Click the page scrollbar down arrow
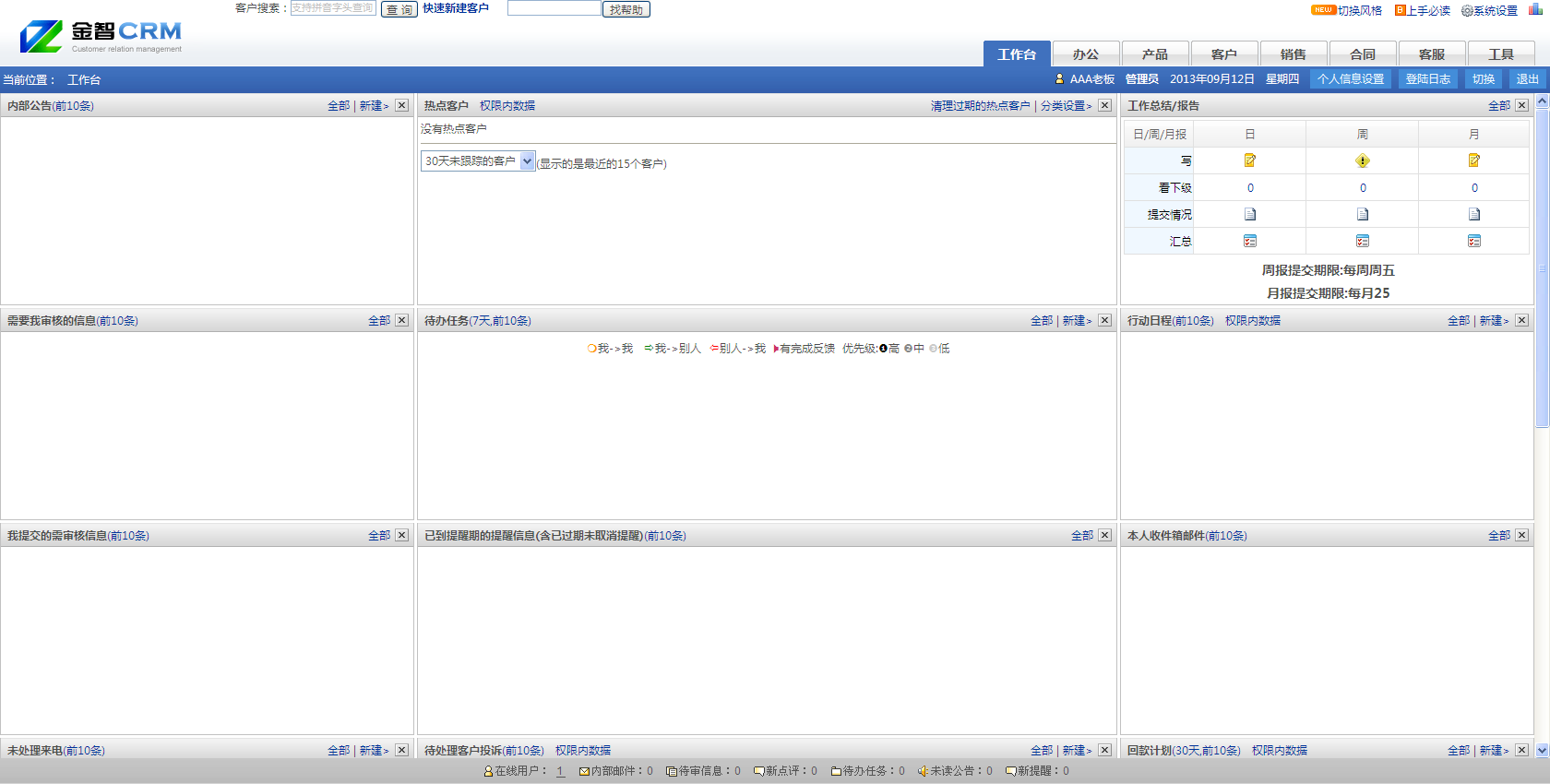1550x784 pixels. click(x=1542, y=751)
